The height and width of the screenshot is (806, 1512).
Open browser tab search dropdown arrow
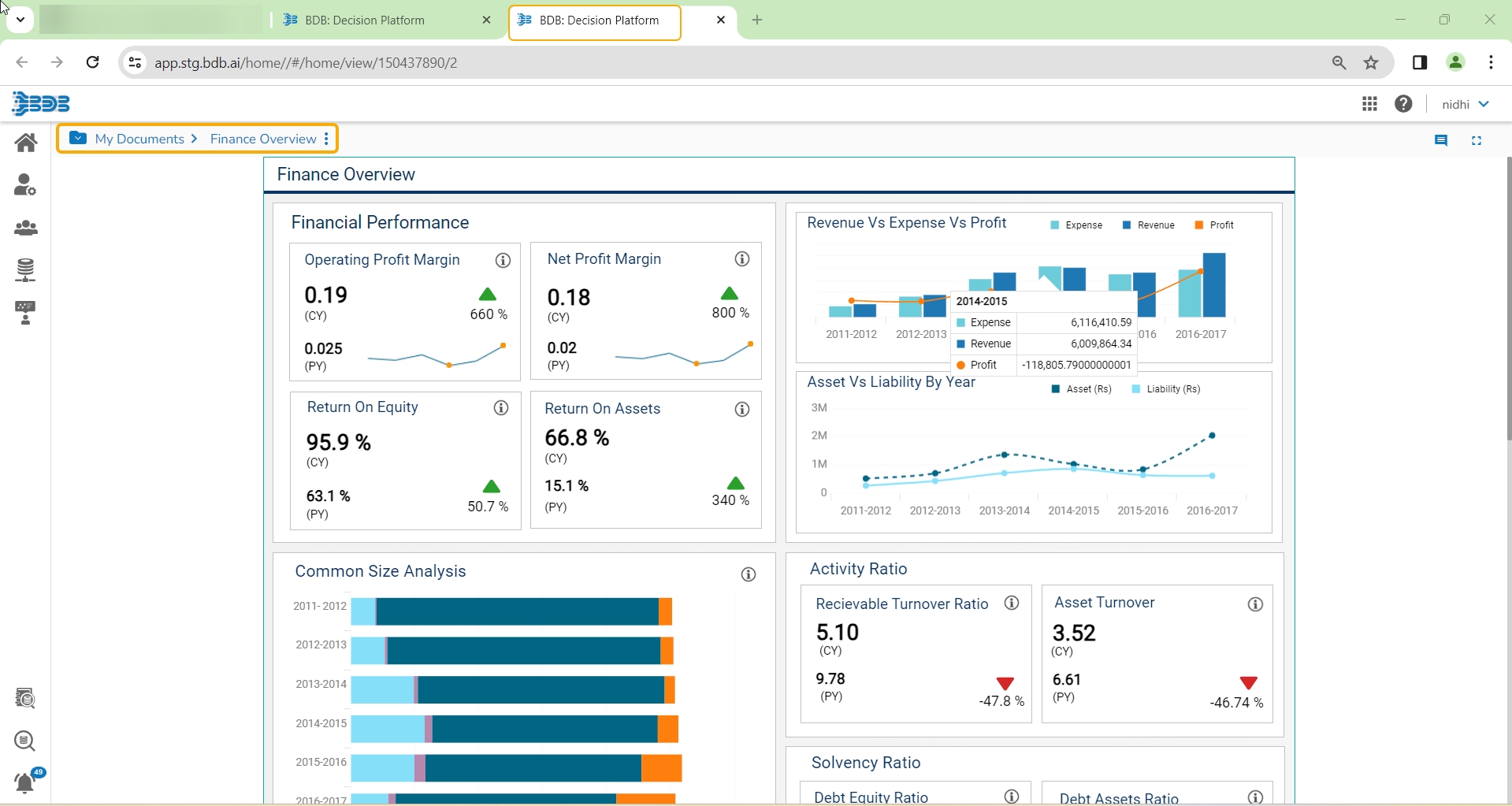[20, 20]
